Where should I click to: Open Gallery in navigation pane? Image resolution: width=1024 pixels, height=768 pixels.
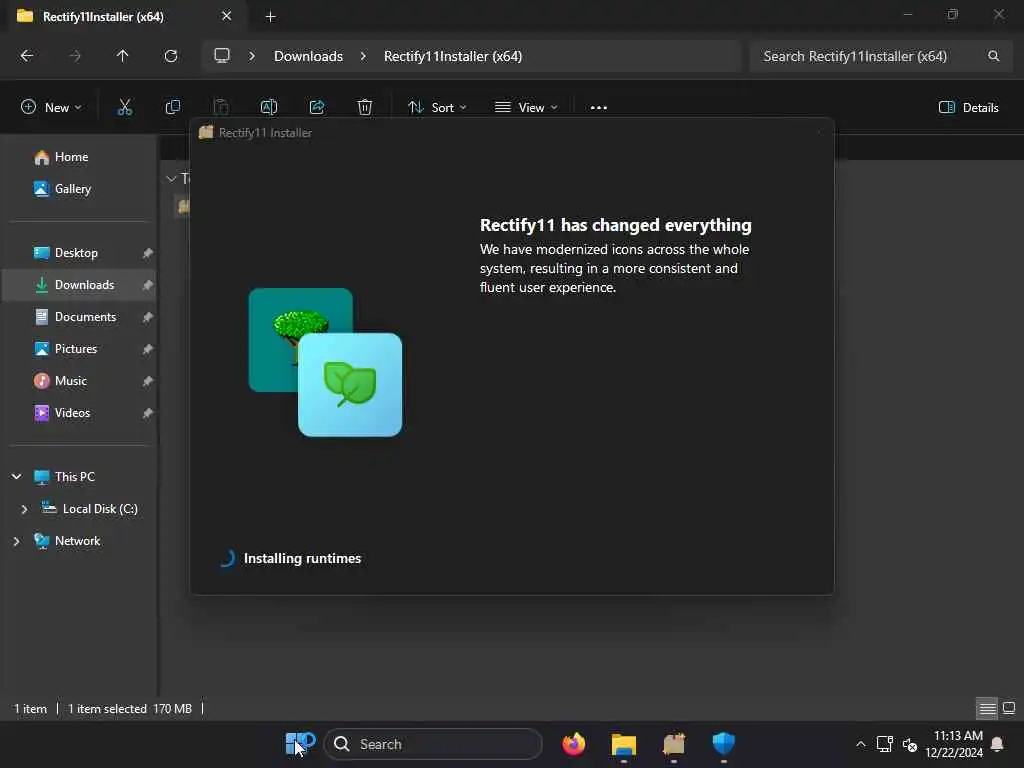72,189
